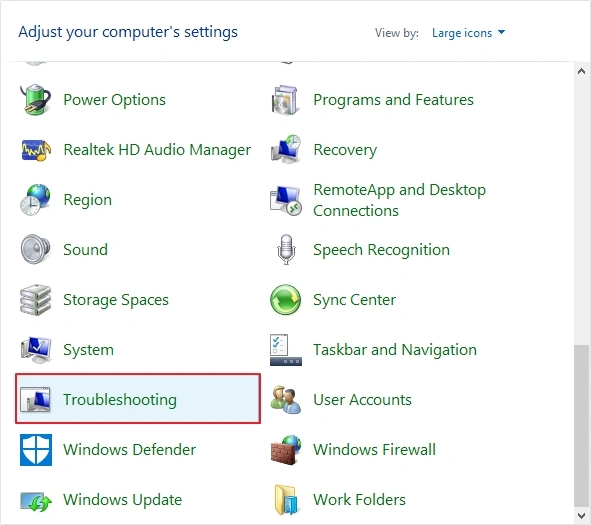Open the Troubleshooting icon
This screenshot has width=591, height=525.
coord(35,399)
